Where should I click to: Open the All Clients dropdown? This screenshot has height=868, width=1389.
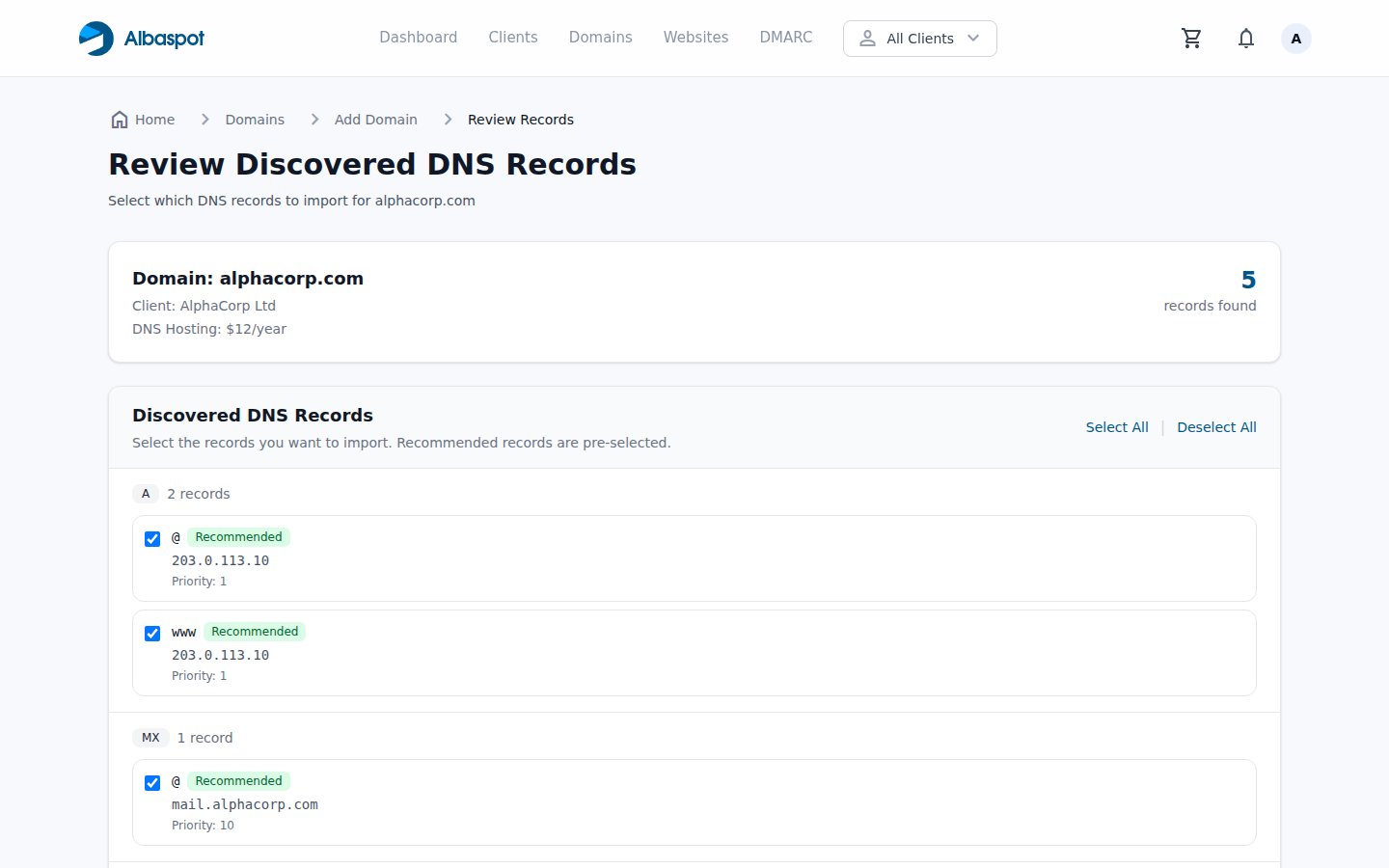point(919,39)
